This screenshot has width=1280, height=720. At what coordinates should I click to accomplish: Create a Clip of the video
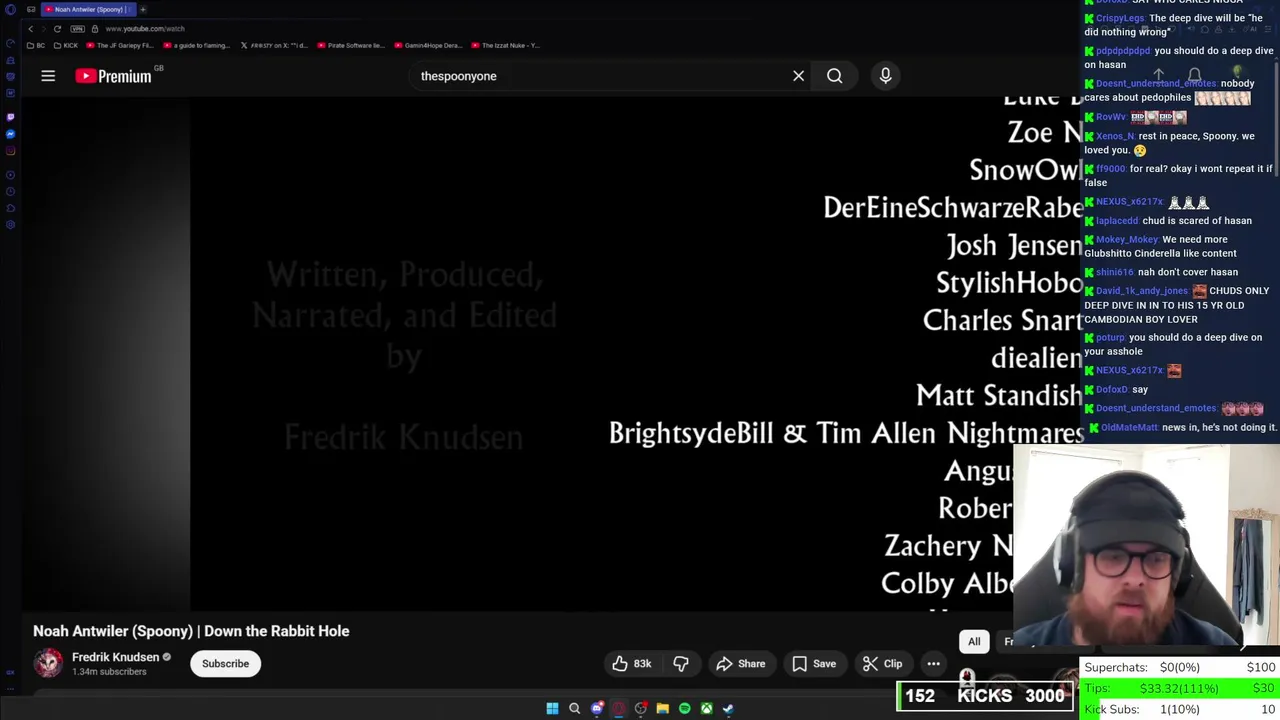pyautogui.click(x=883, y=664)
